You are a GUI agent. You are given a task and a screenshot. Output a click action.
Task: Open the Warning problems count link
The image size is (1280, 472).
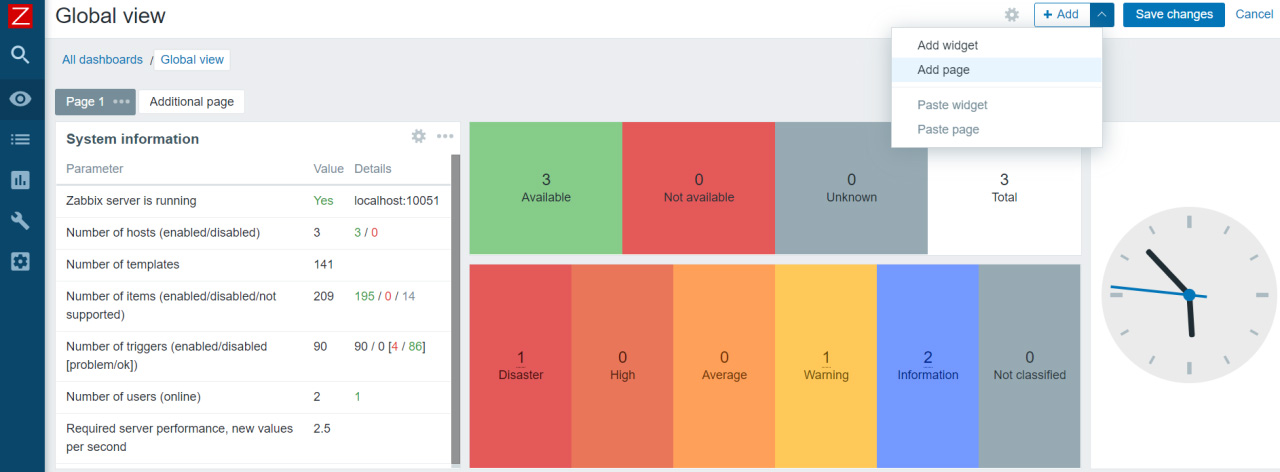click(826, 358)
